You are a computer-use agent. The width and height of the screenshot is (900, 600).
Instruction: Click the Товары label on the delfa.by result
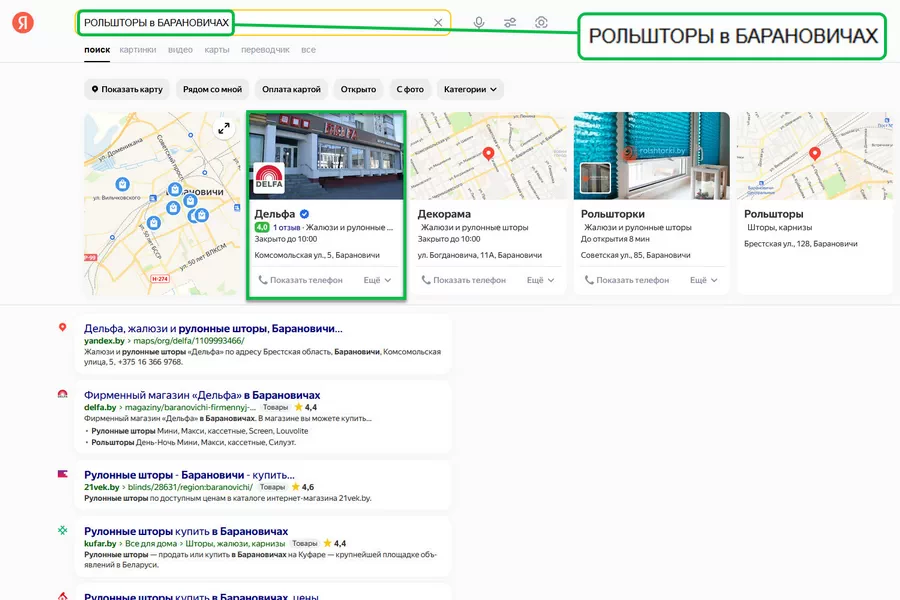tap(276, 407)
